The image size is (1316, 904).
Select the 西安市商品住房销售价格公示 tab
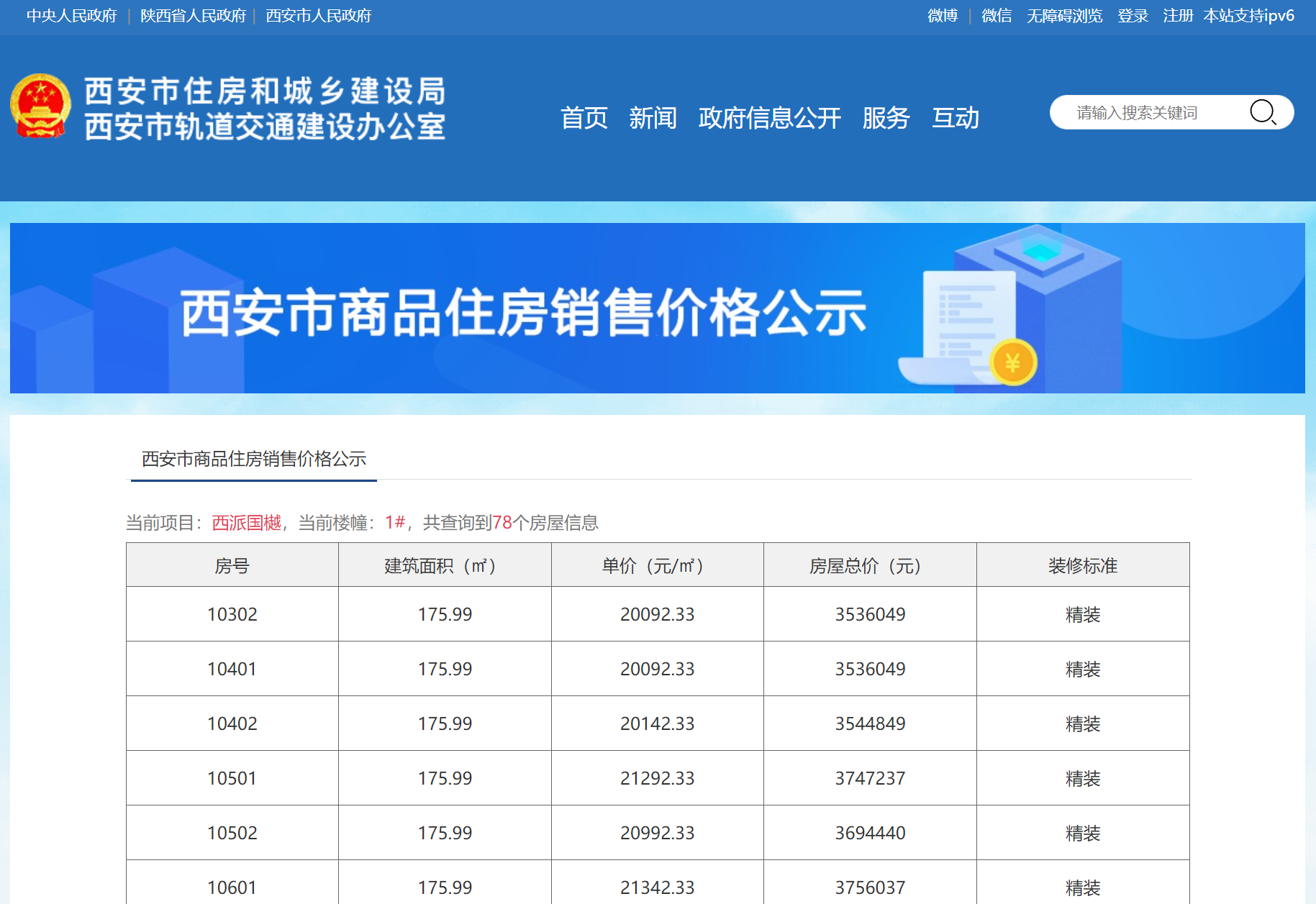pos(253,459)
